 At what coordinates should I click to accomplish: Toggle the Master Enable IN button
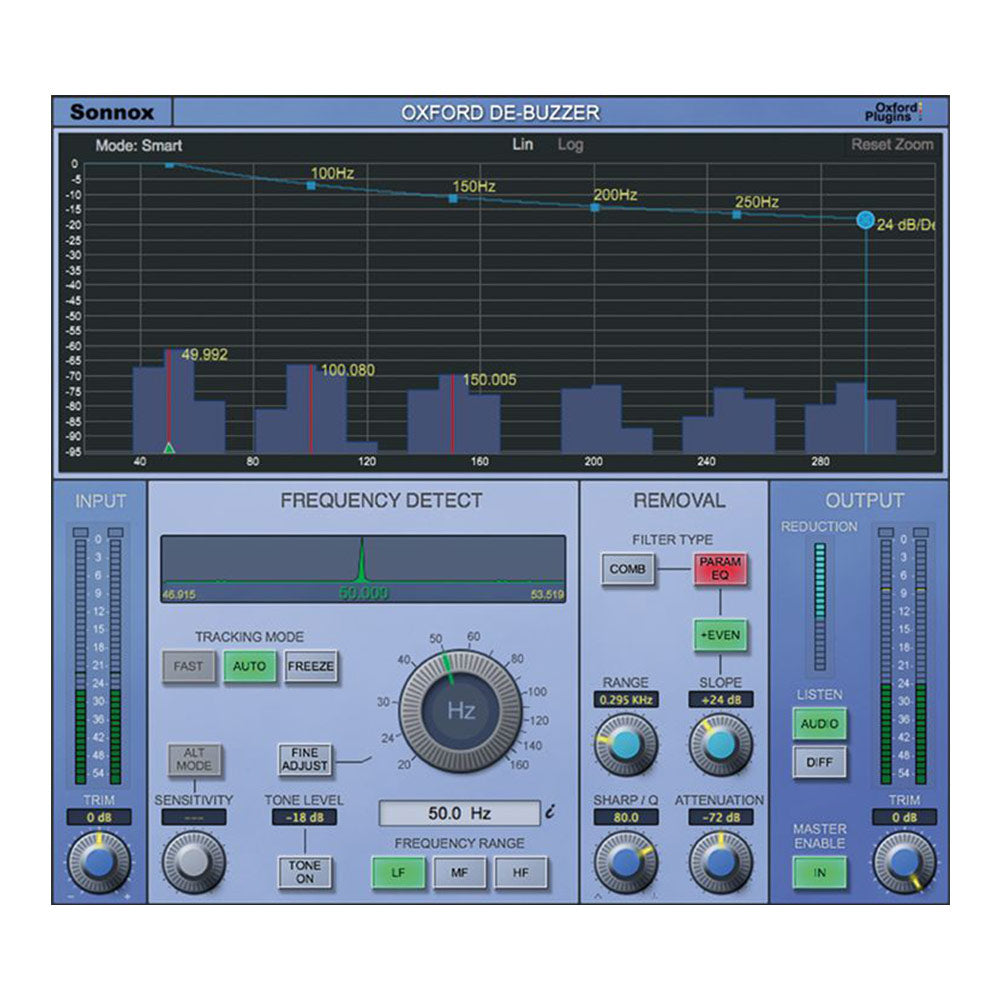pos(819,871)
